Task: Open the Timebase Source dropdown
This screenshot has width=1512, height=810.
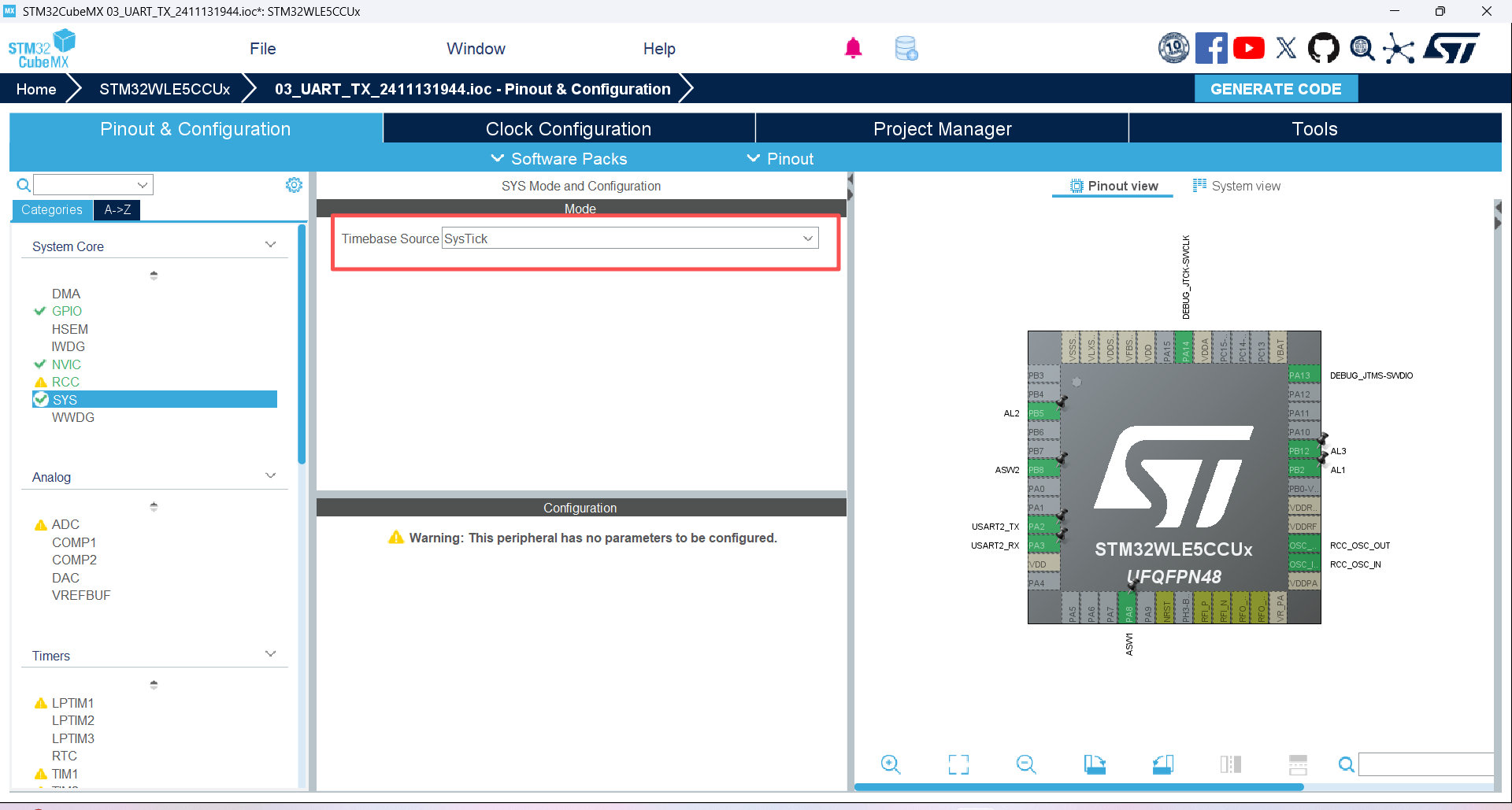Action: (630, 239)
